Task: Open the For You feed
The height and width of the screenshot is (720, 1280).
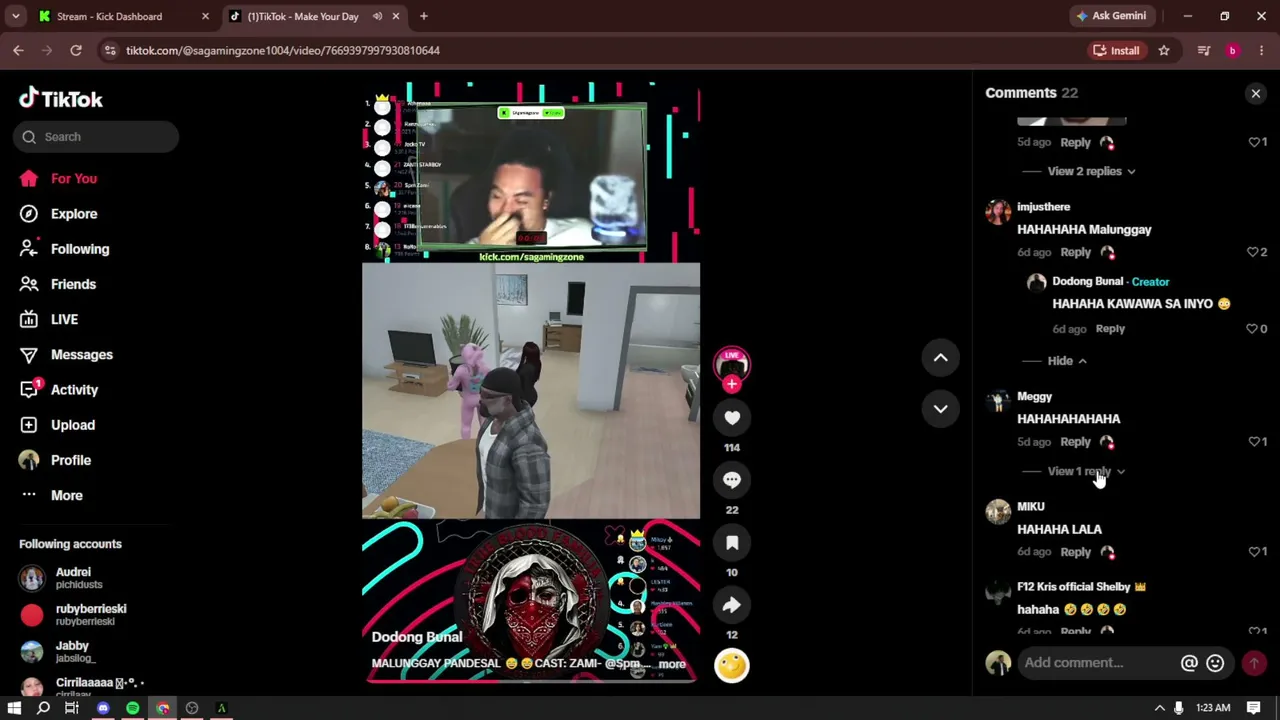Action: pyautogui.click(x=74, y=179)
